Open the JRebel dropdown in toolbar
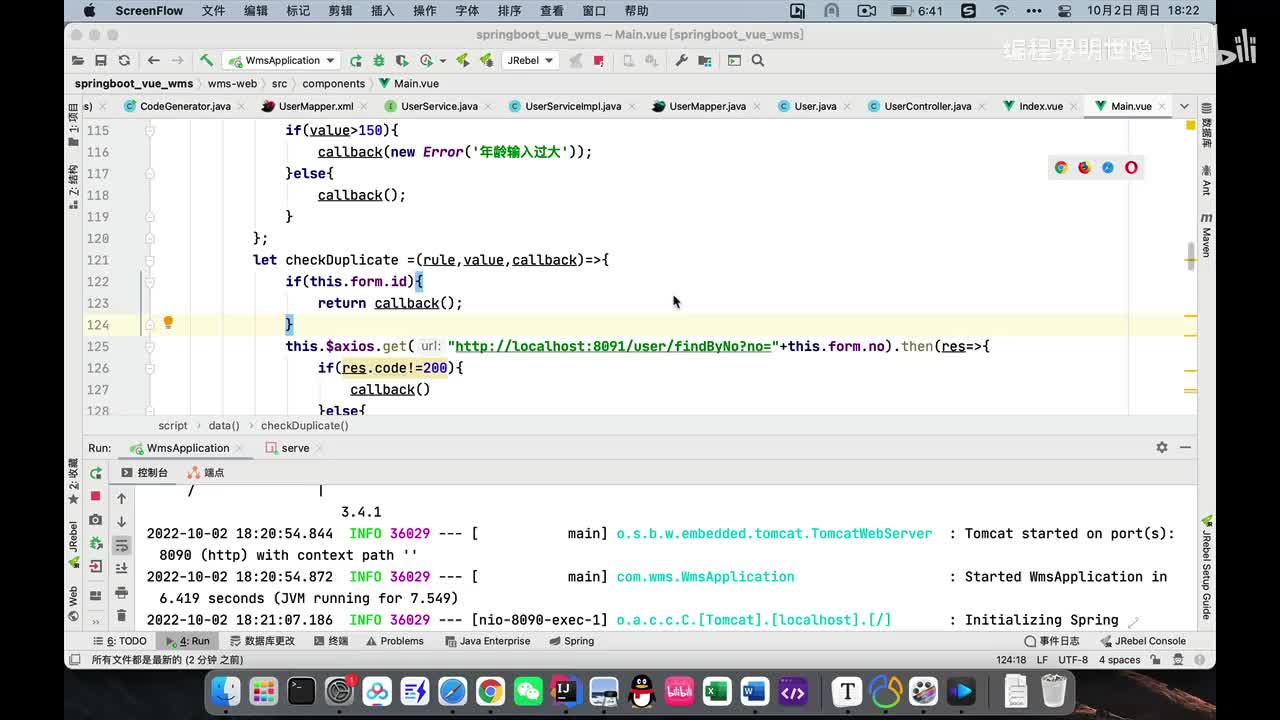The height and width of the screenshot is (720, 1280). pyautogui.click(x=530, y=61)
